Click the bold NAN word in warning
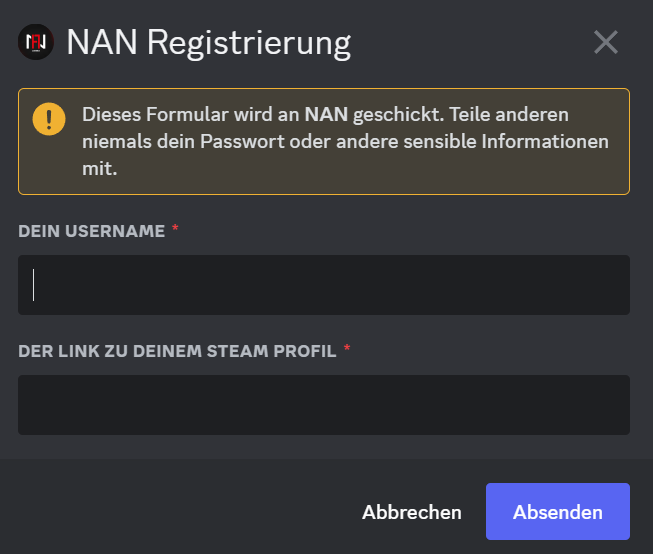Screen dimensions: 653x554 (x=326, y=115)
